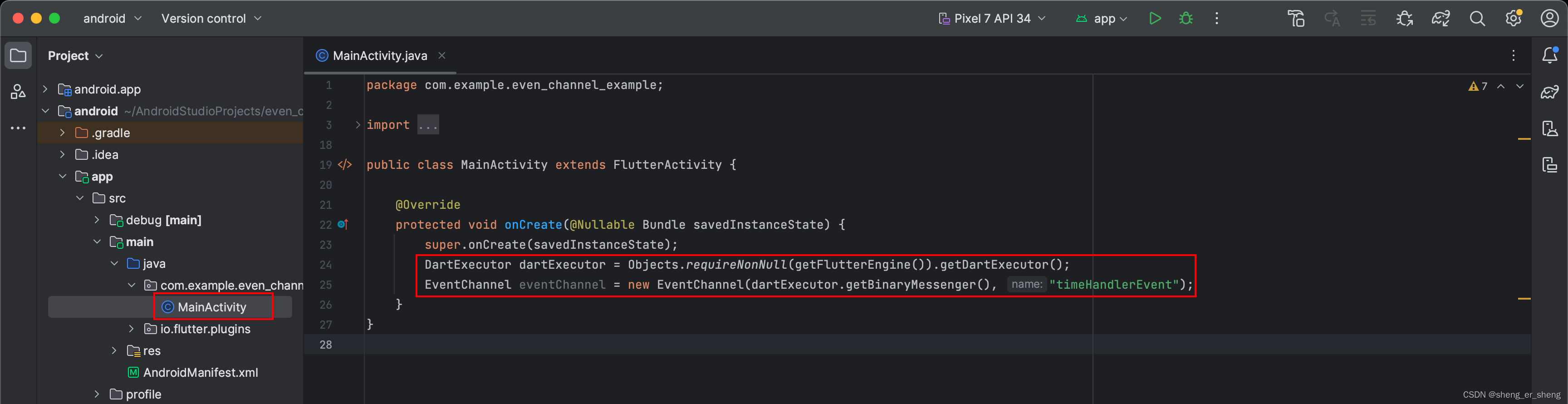Viewport: 1568px width, 404px height.
Task: Select MainActivity in project tree
Action: pyautogui.click(x=212, y=307)
